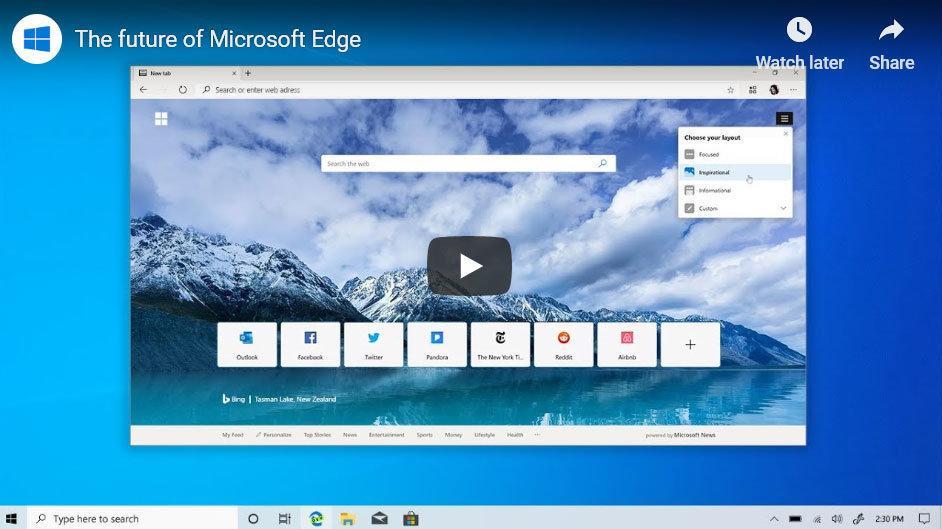
Task: Click the Search the web box
Action: click(468, 163)
